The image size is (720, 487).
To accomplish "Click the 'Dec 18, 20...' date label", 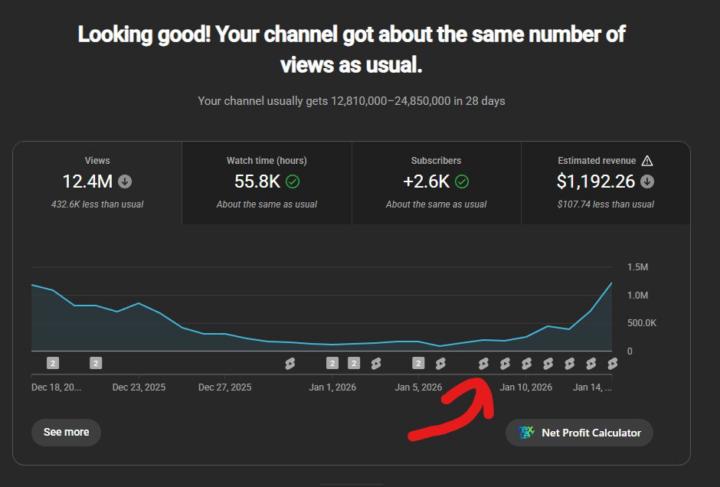I will point(56,387).
